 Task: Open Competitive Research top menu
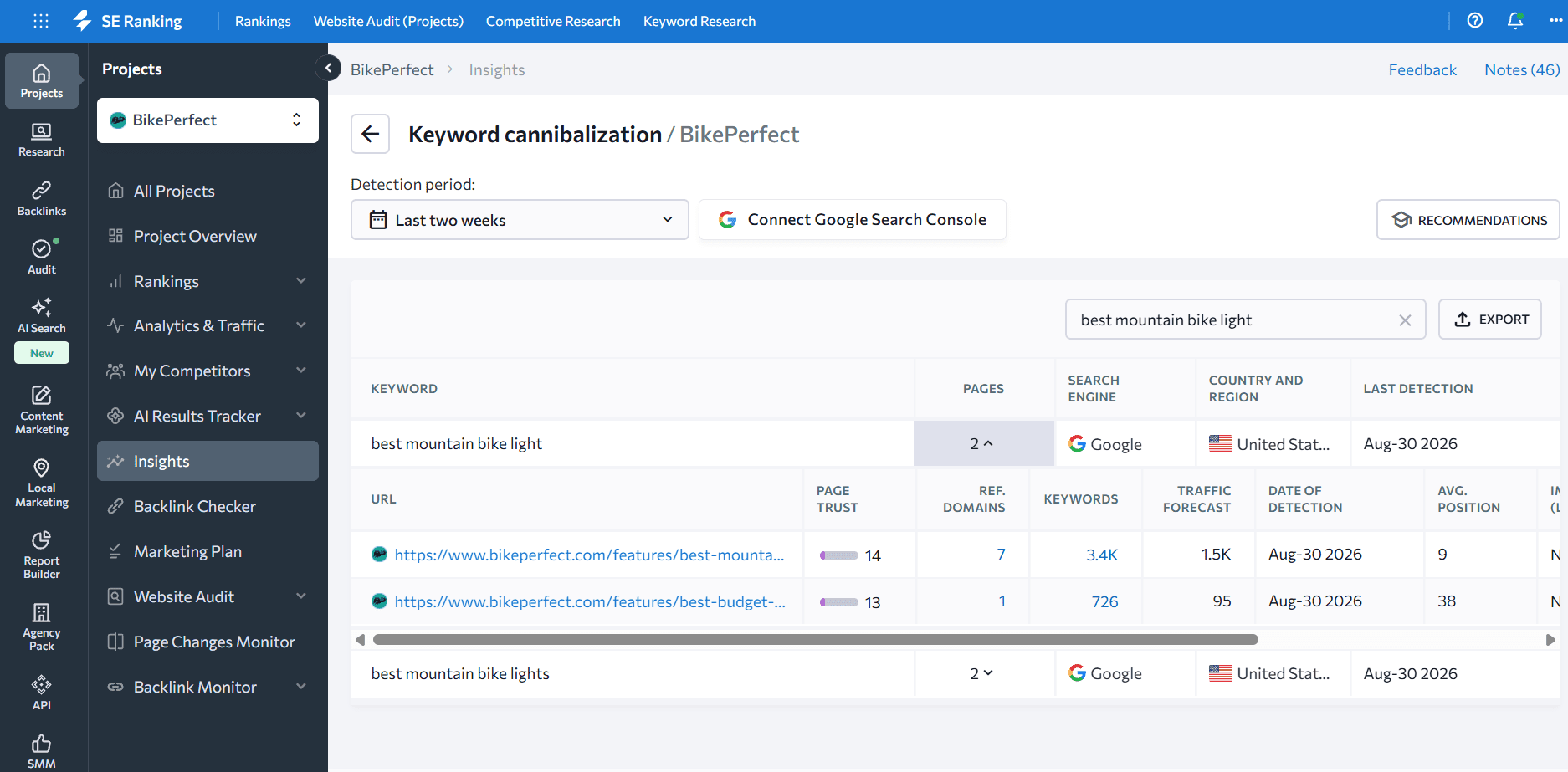click(553, 21)
